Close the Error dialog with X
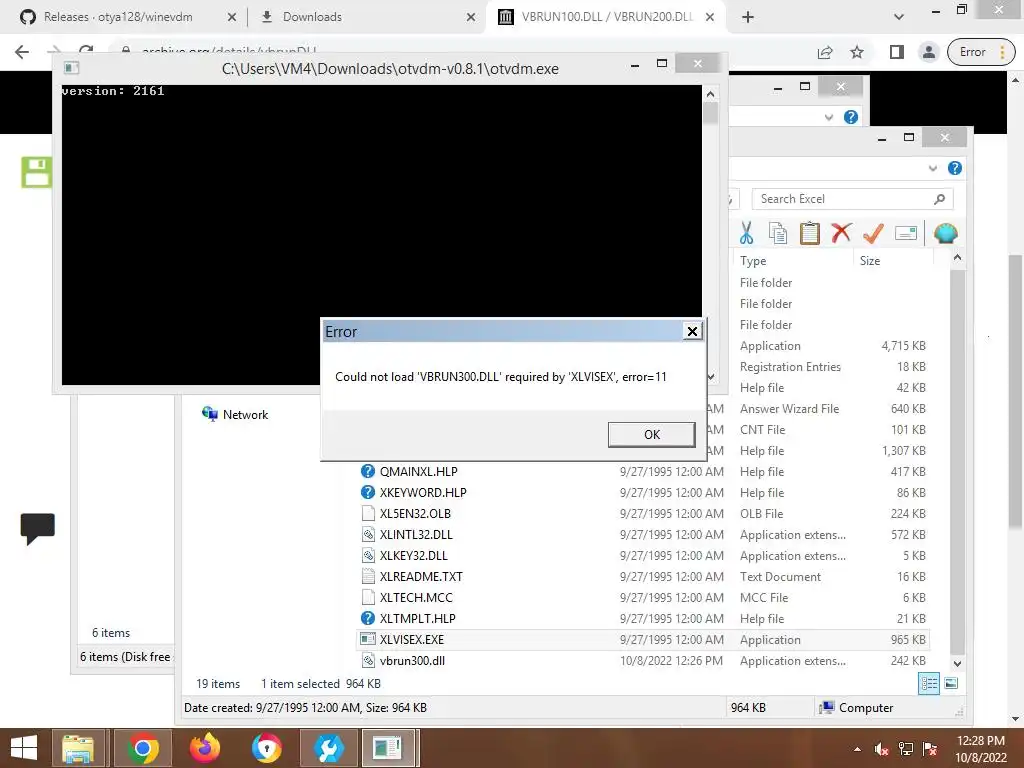1024x768 pixels. pos(692,331)
